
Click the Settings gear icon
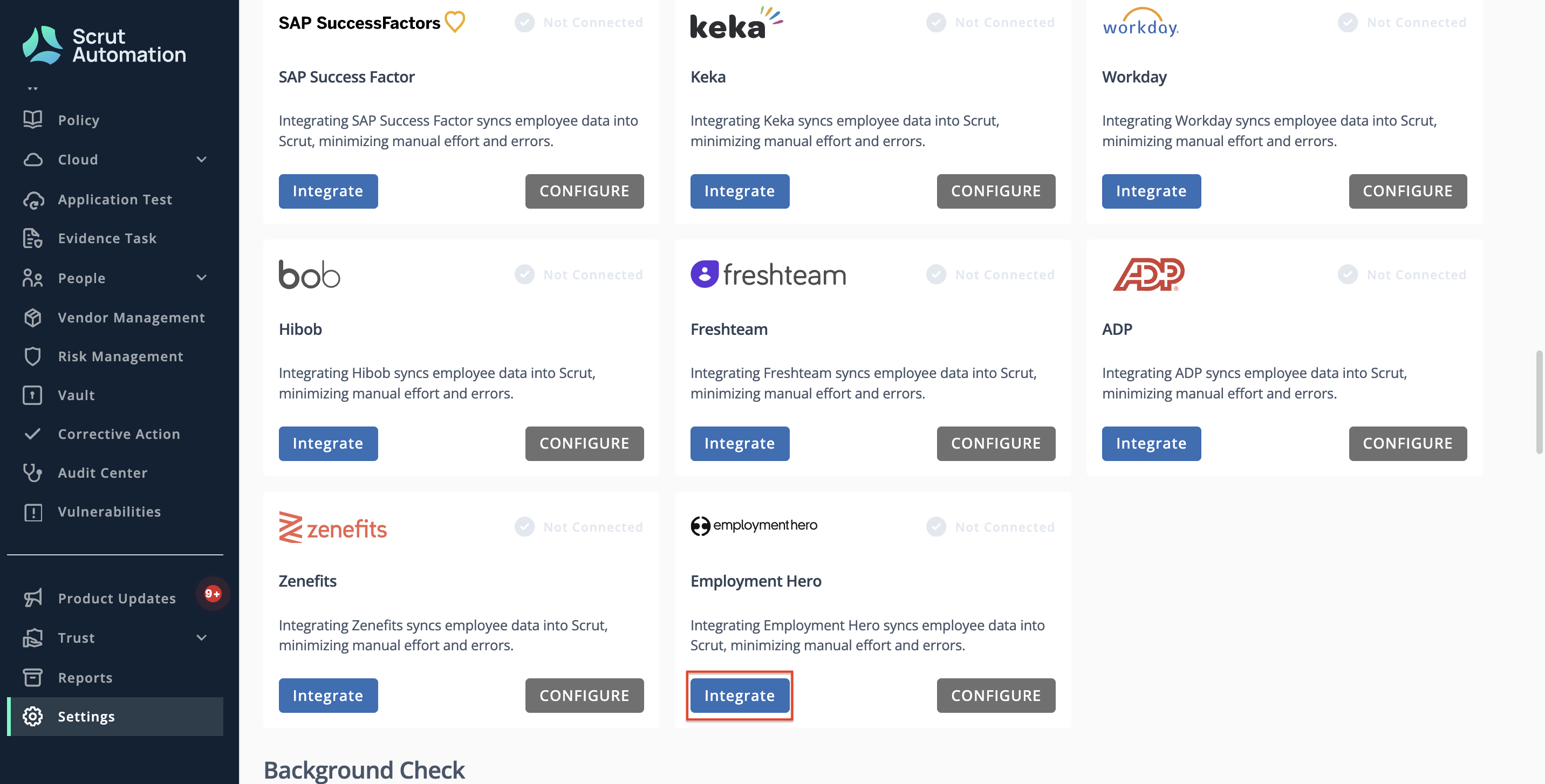pos(33,716)
